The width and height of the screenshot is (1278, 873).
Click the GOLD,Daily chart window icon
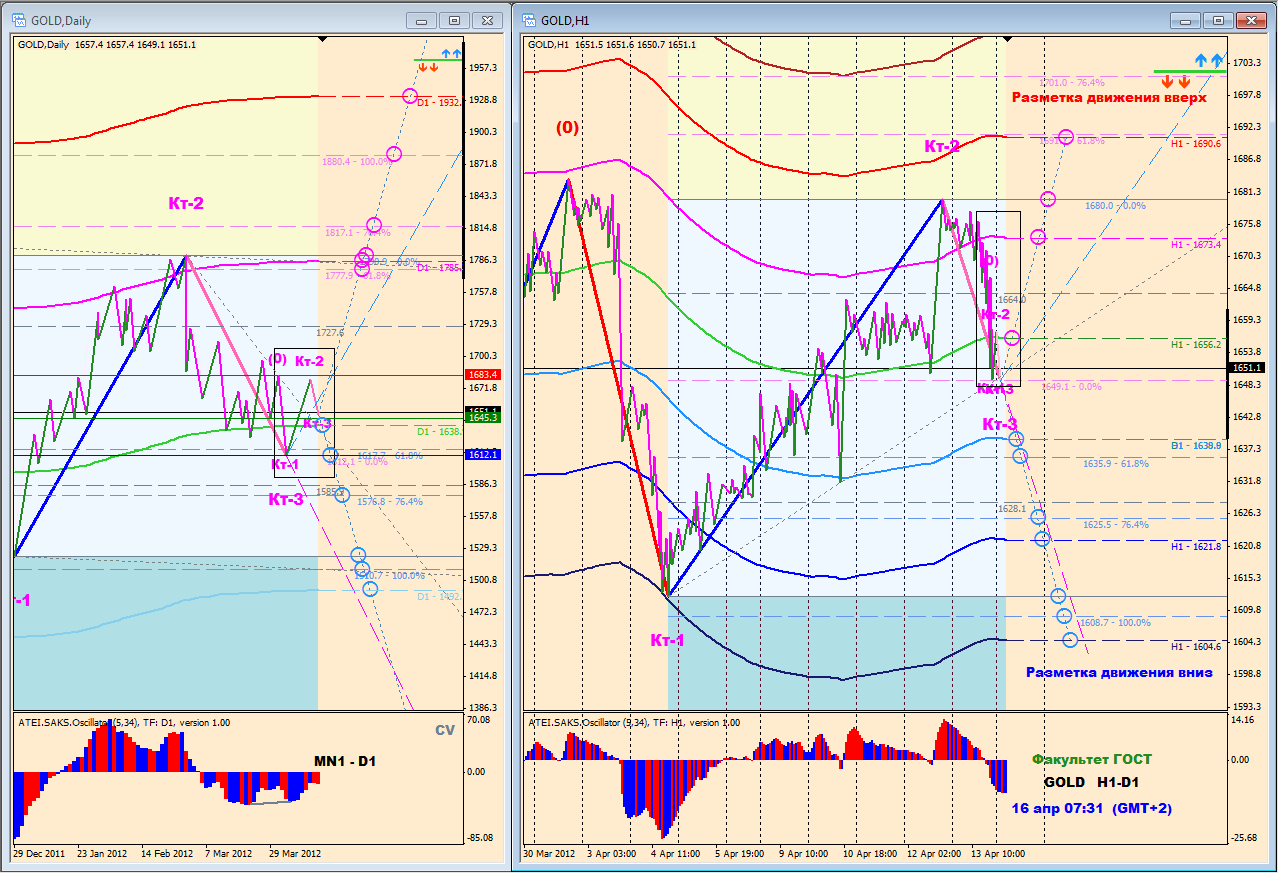19,20
